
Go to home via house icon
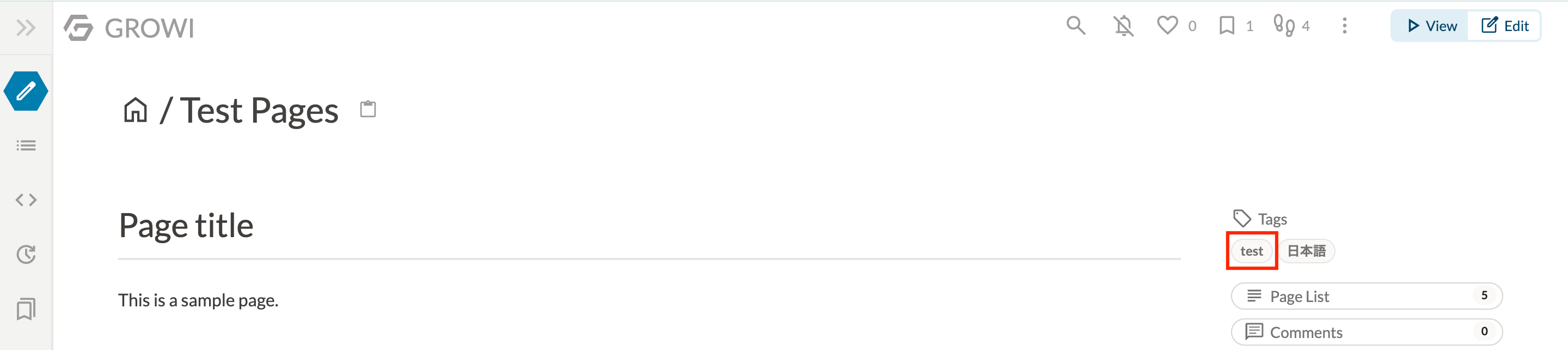(135, 110)
